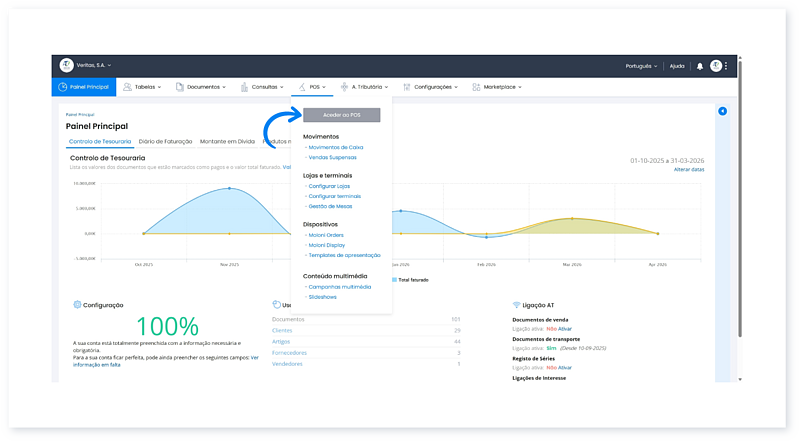Select the Montante em Dívida tab
800x442 pixels.
pos(226,142)
